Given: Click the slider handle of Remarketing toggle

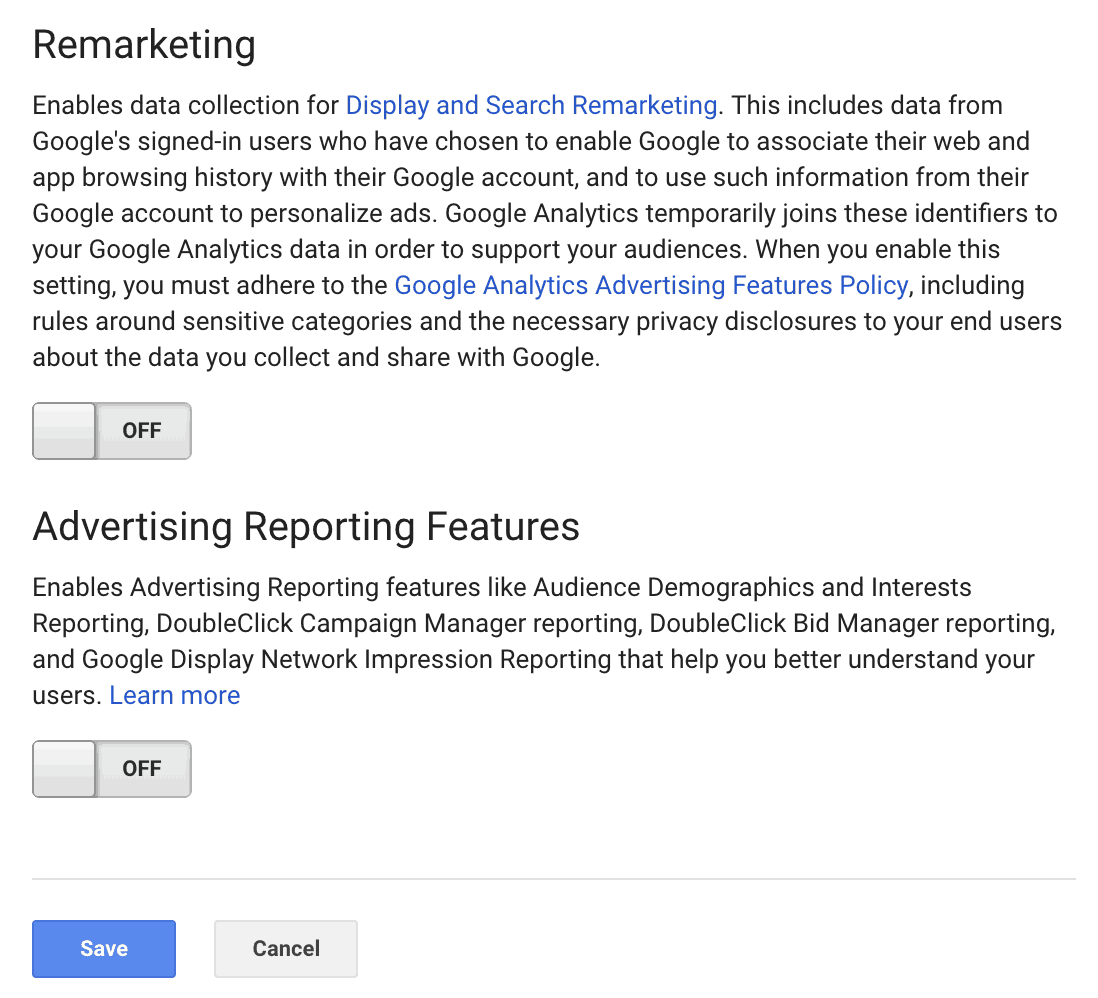Looking at the screenshot, I should (63, 430).
